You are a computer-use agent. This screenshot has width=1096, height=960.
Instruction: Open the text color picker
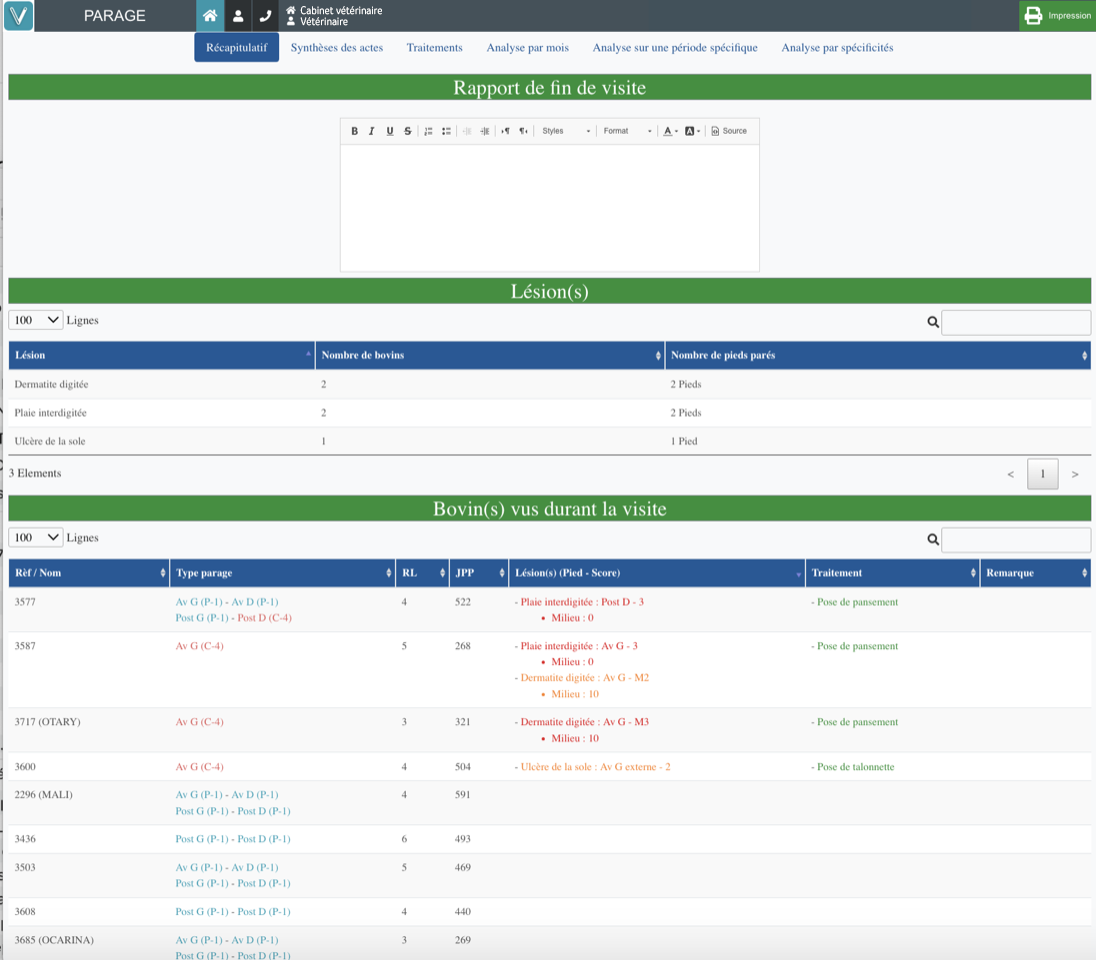[670, 131]
